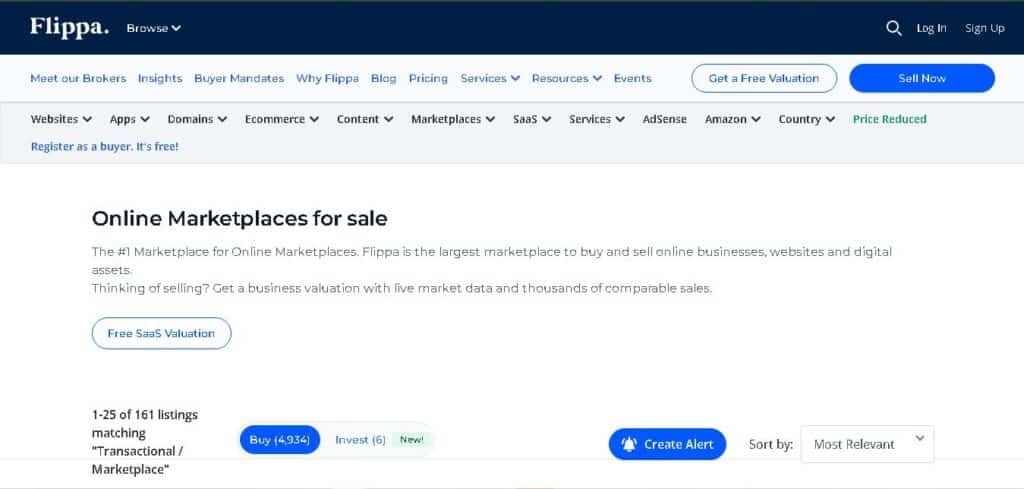Click the Flippa logo

[x=69, y=27]
